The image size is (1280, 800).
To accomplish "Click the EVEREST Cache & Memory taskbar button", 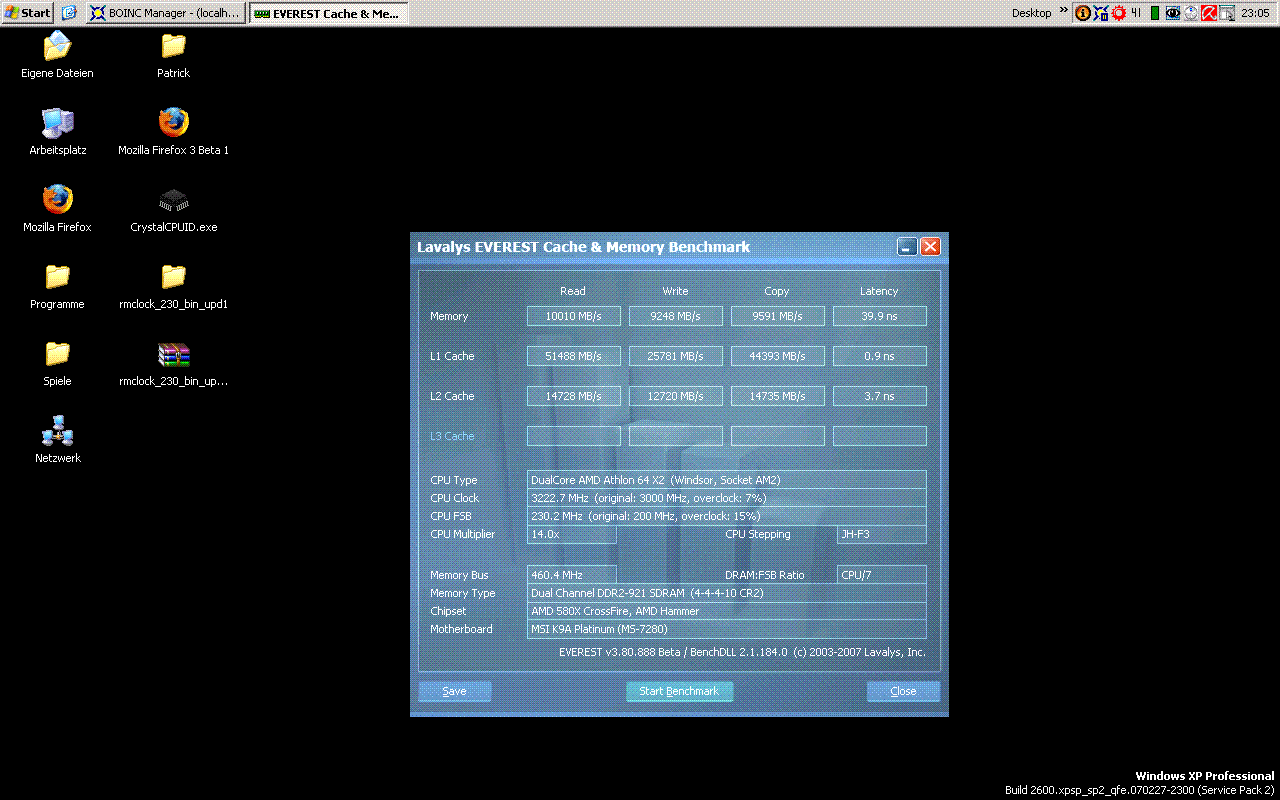I will (328, 13).
